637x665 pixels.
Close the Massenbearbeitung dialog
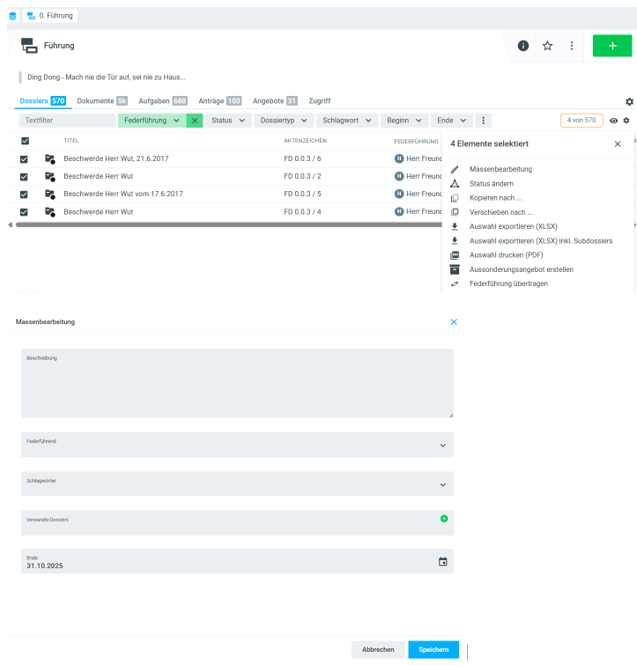tap(453, 322)
